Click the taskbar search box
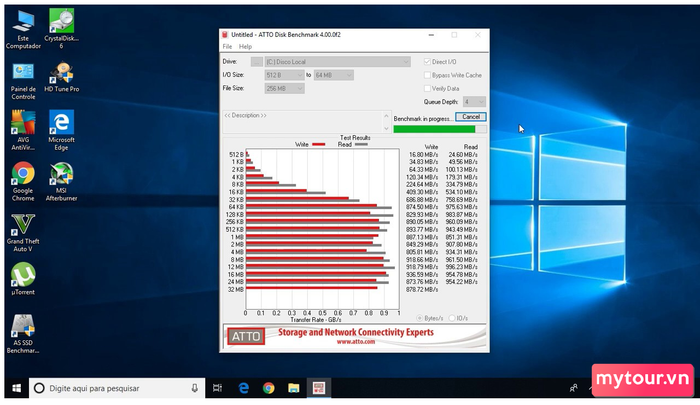 [x=117, y=388]
